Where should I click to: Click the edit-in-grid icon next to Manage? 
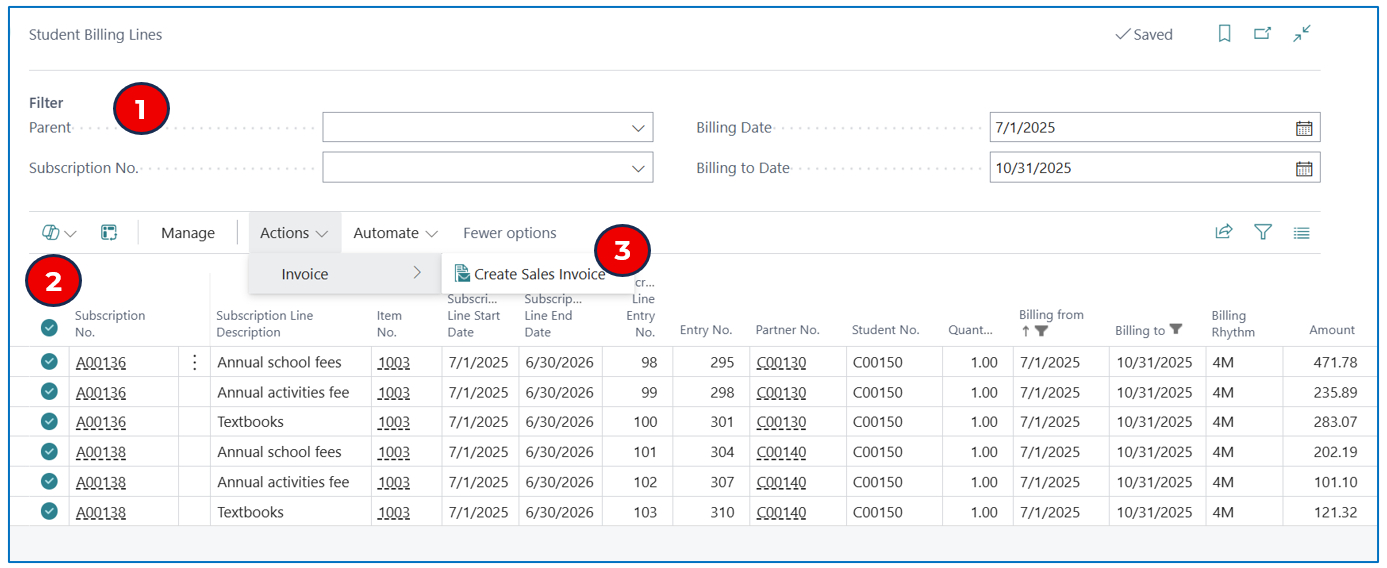[109, 232]
